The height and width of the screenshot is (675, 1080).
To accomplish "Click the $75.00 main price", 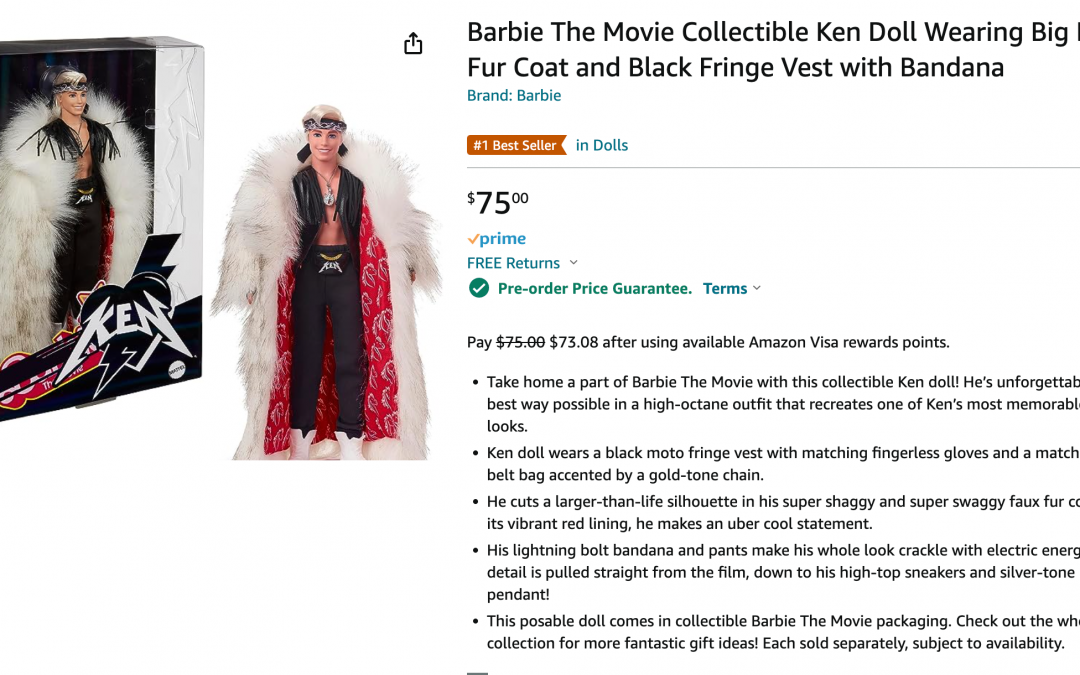I will (x=498, y=202).
